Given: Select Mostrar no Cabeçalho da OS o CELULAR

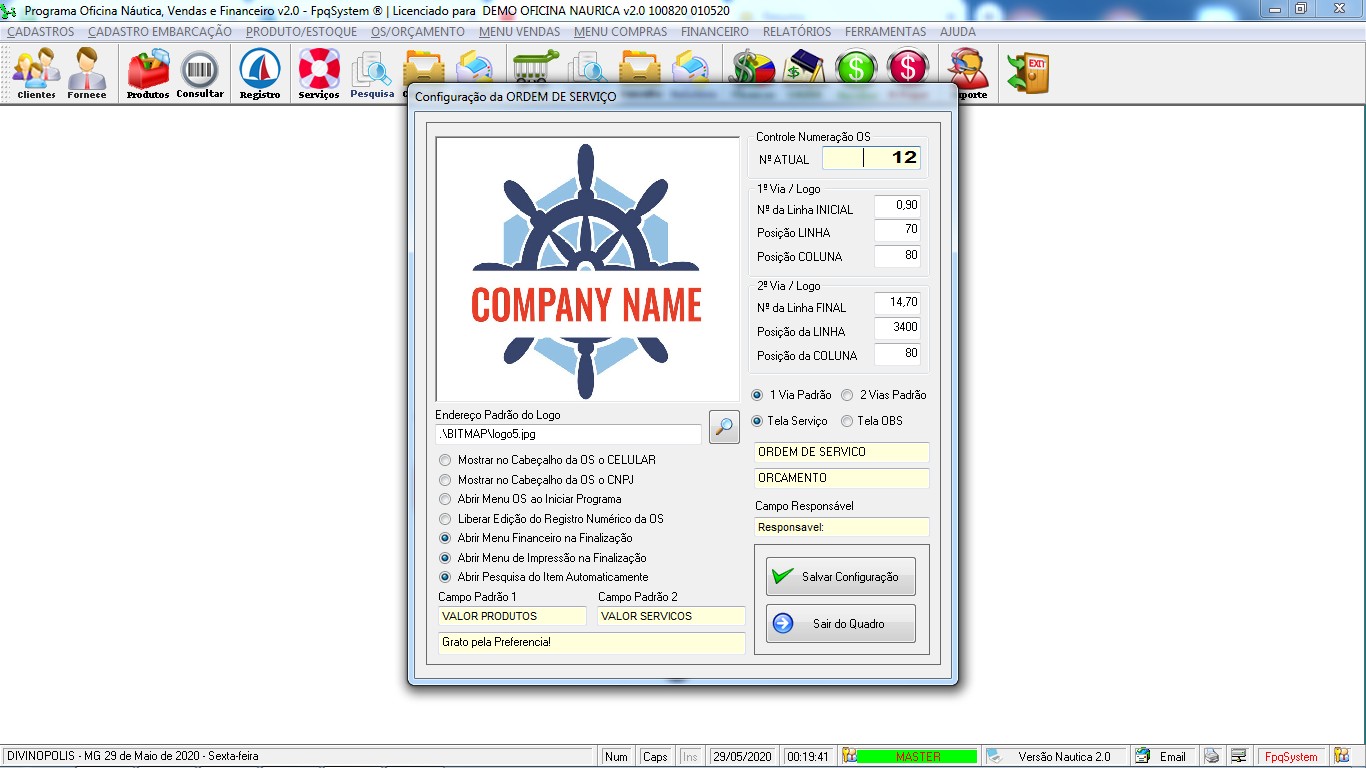Looking at the screenshot, I should (x=547, y=460).
